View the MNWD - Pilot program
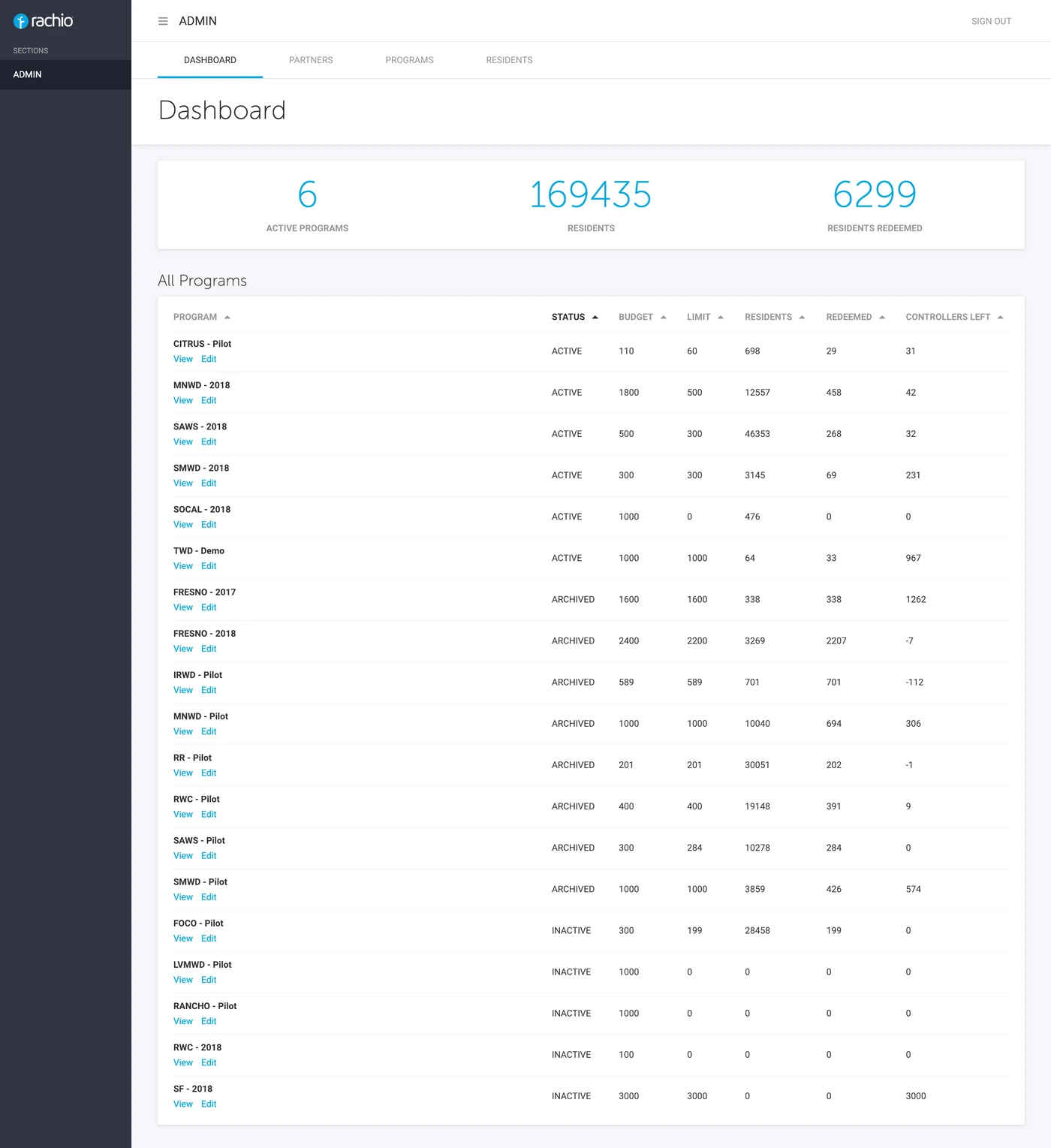 183,731
